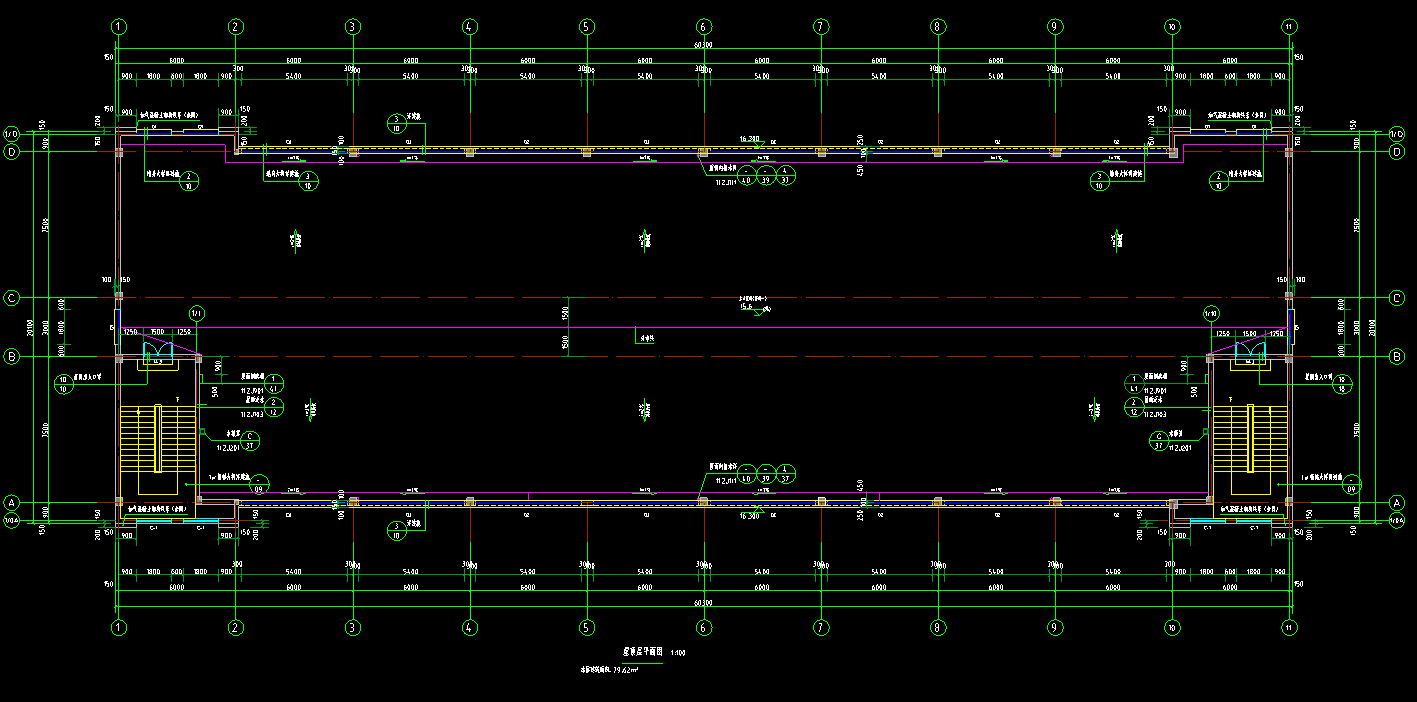
Task: Select grid bubble 6 in the top row
Action: pos(704,27)
